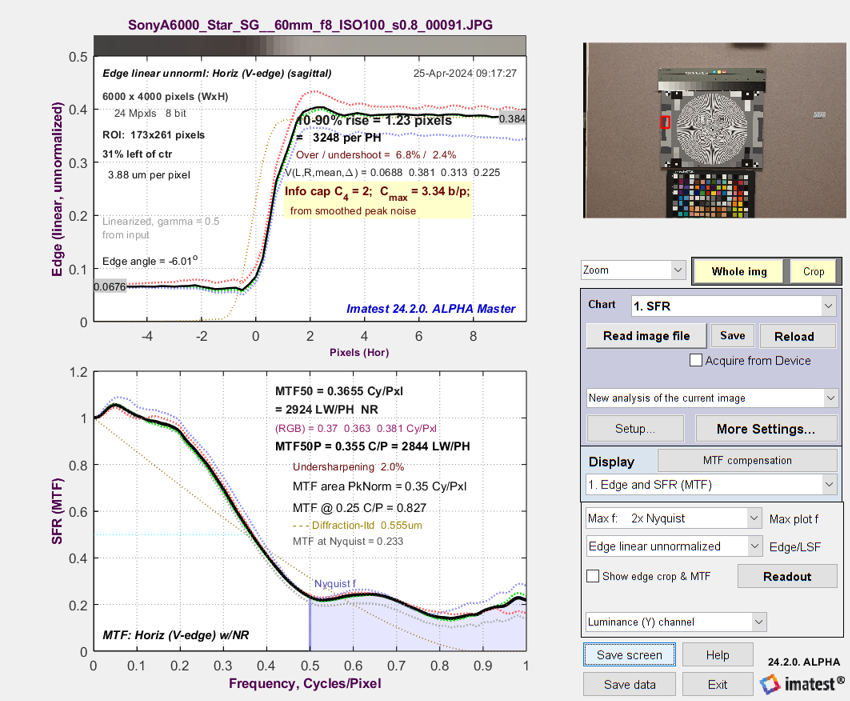Toggle Show edge crop & MTF checkbox
The image size is (850, 701).
[594, 576]
